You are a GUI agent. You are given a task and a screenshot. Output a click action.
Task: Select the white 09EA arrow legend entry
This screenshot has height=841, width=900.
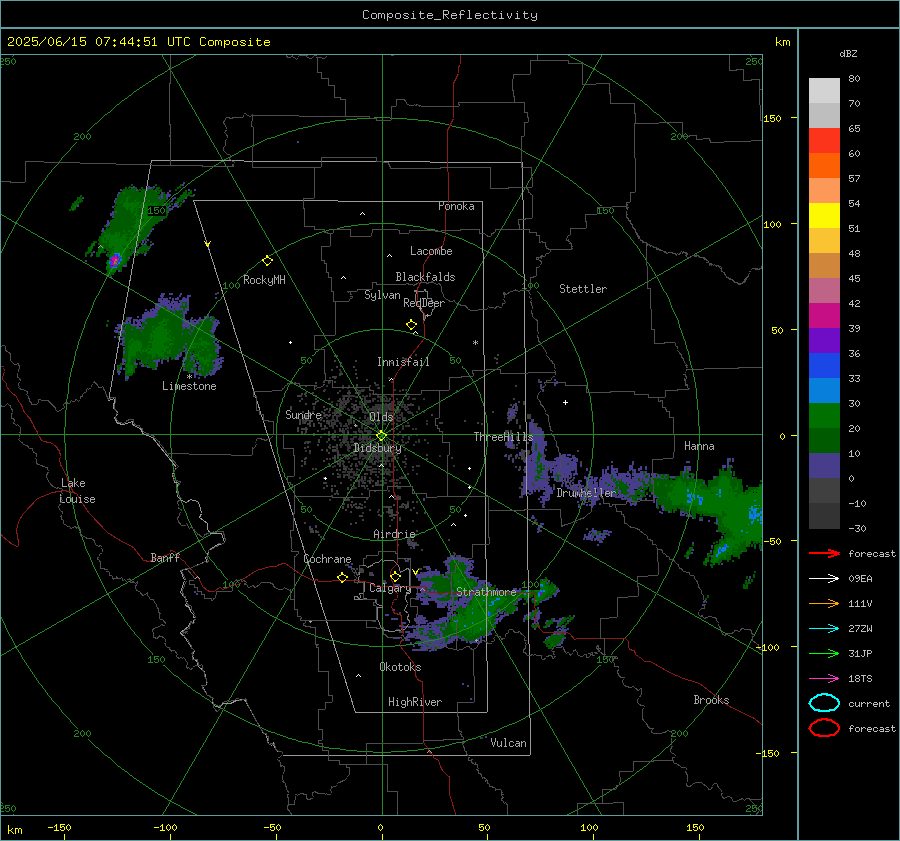coord(824,579)
